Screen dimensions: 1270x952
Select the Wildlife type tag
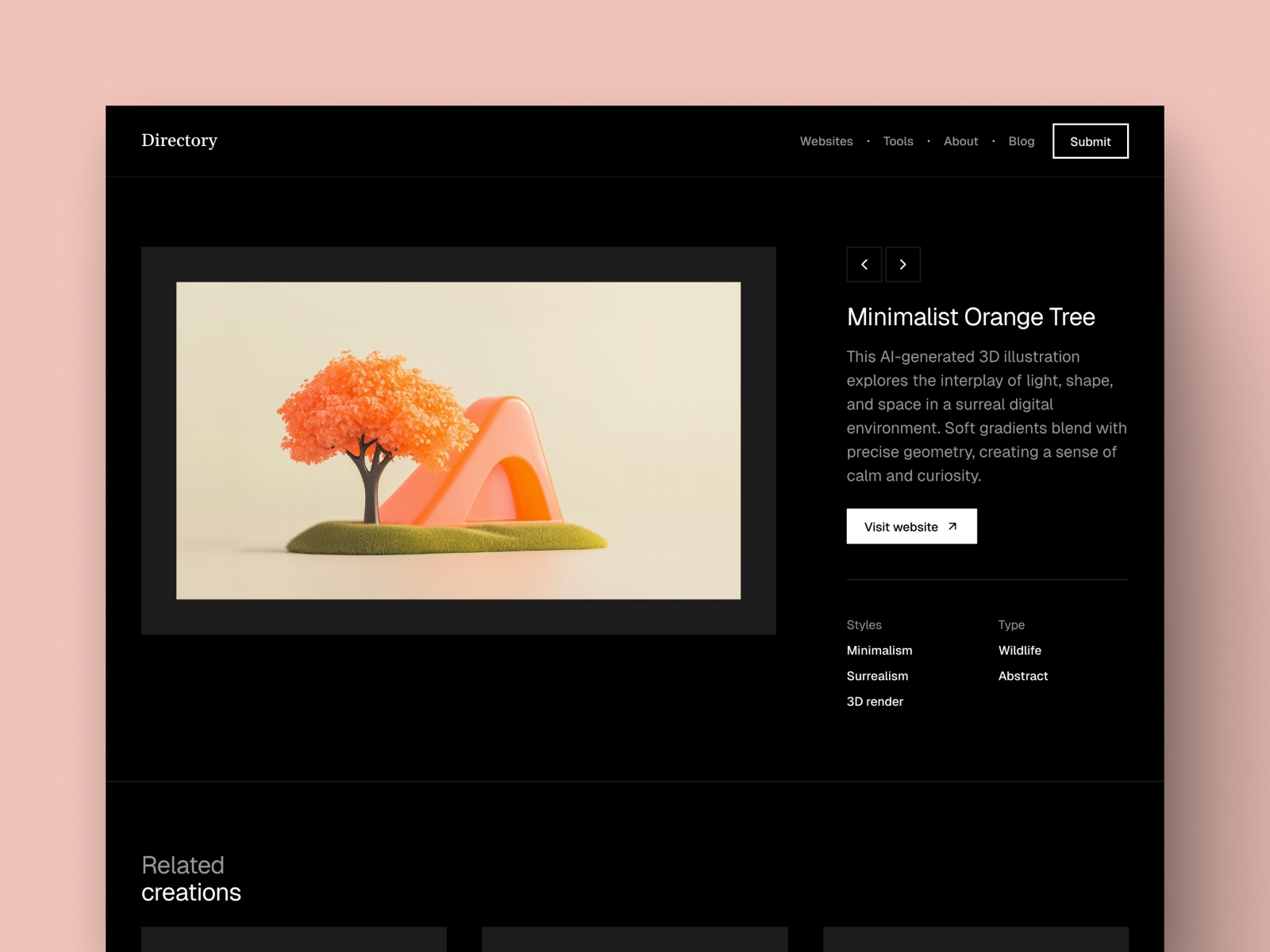(1020, 651)
